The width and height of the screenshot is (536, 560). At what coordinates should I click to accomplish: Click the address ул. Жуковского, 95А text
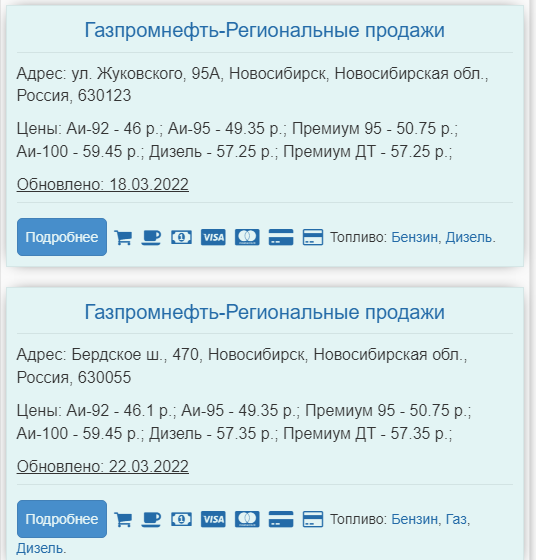coord(146,74)
